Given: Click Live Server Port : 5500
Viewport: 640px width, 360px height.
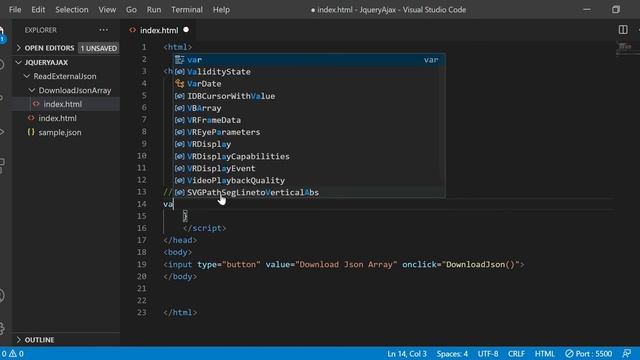Looking at the screenshot, I should point(588,353).
